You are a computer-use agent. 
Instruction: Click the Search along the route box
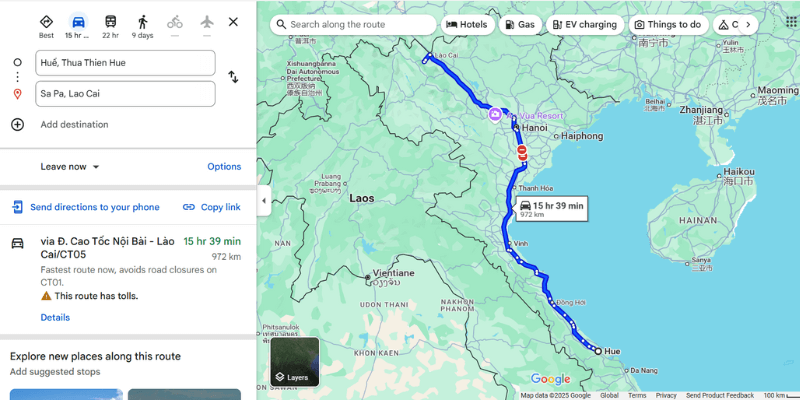point(353,24)
